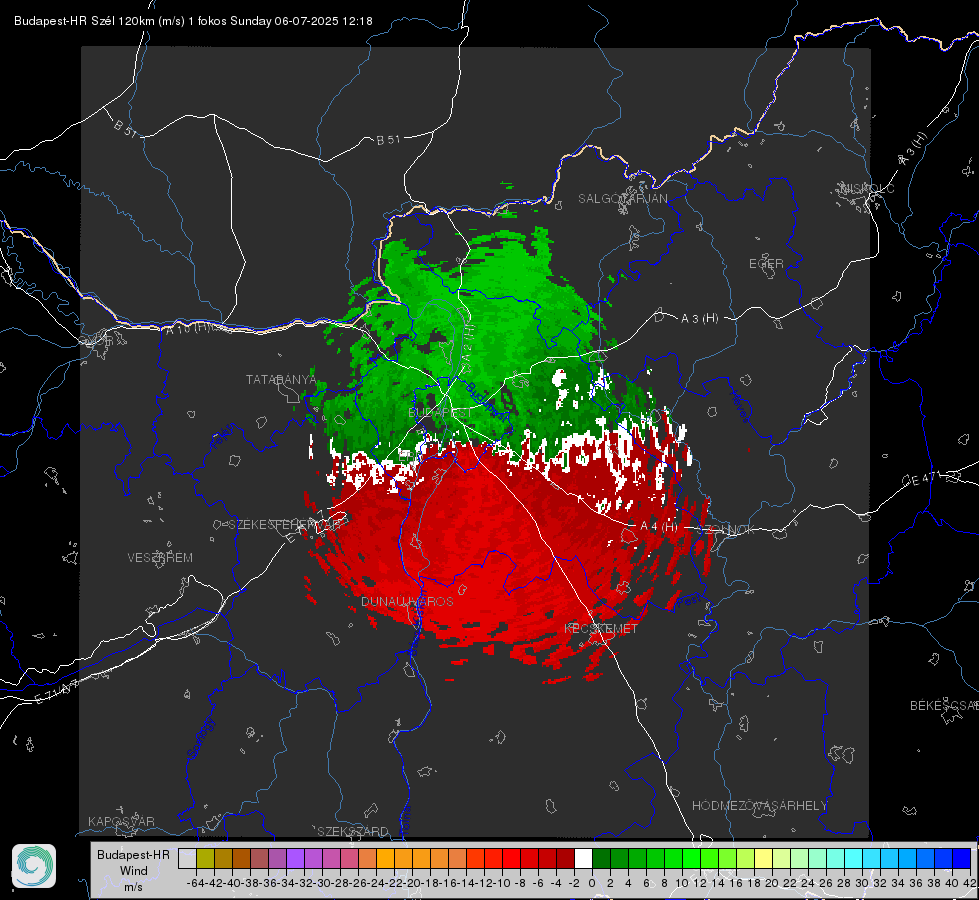979x900 pixels.
Task: Click the BUDAPEST city label on map
Action: coord(440,413)
